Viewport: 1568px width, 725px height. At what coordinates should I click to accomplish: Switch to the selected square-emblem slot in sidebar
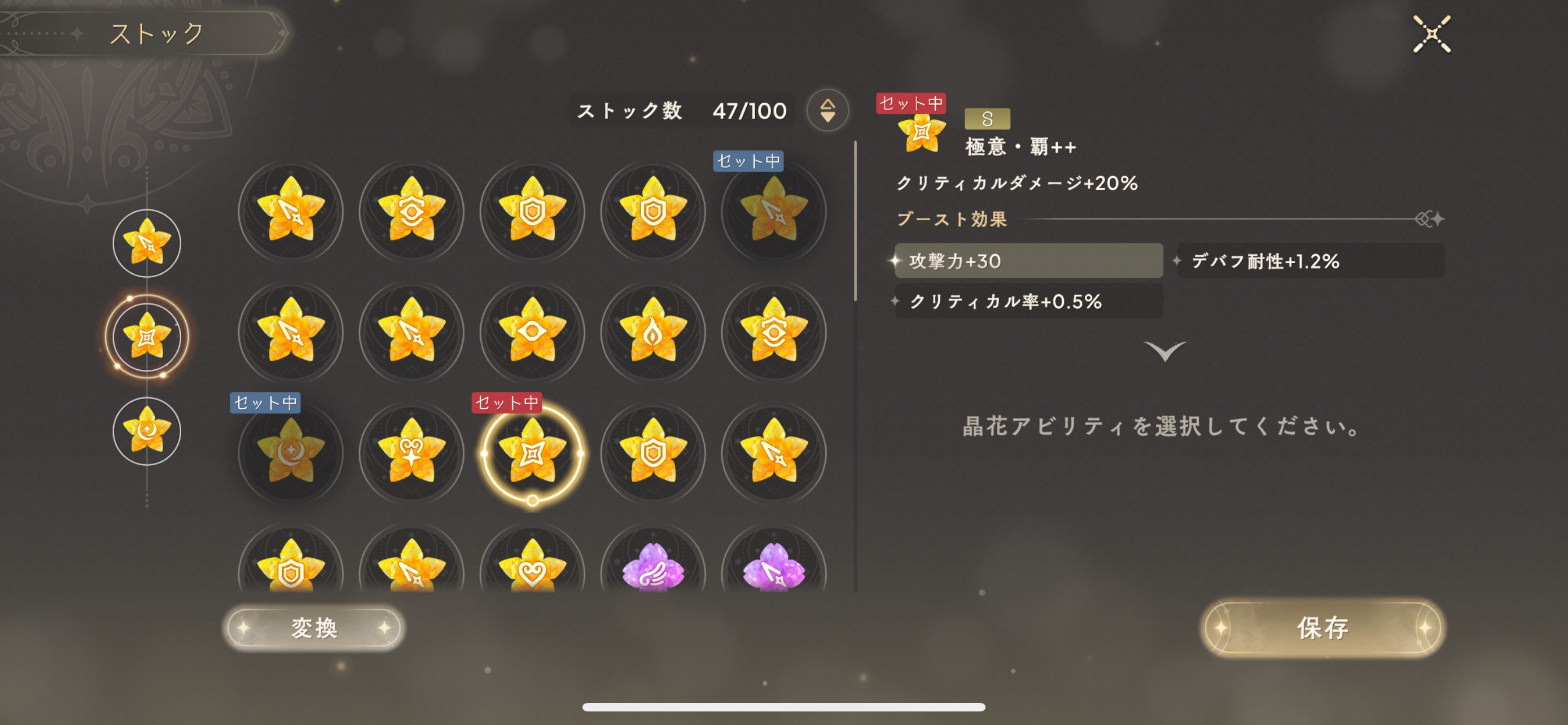pos(147,337)
